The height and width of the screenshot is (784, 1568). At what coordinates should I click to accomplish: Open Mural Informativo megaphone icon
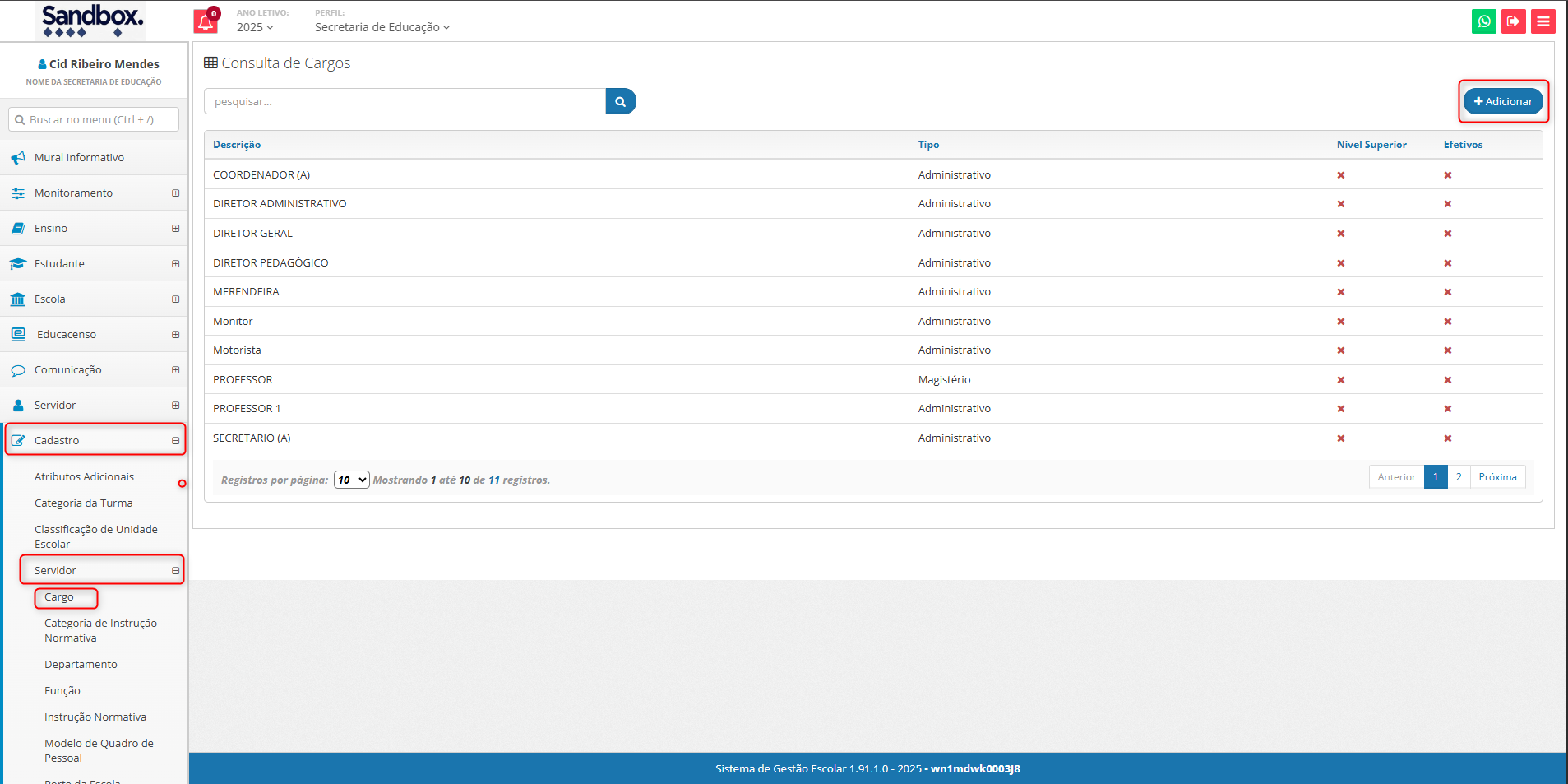tap(18, 158)
